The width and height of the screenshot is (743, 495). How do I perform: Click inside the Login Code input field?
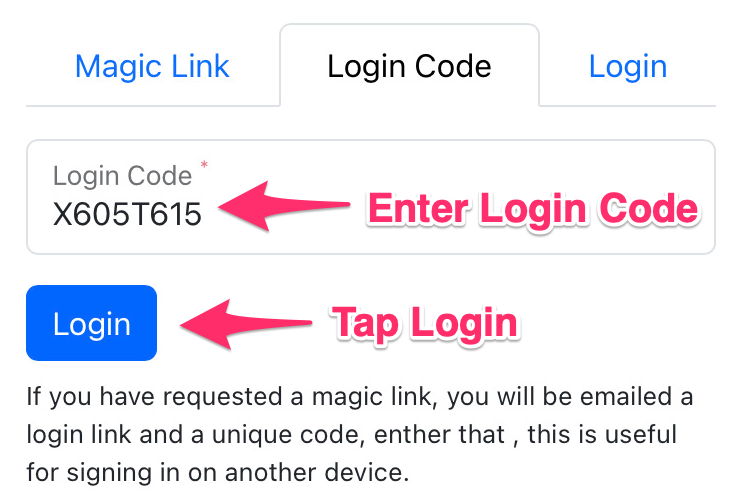371,197
